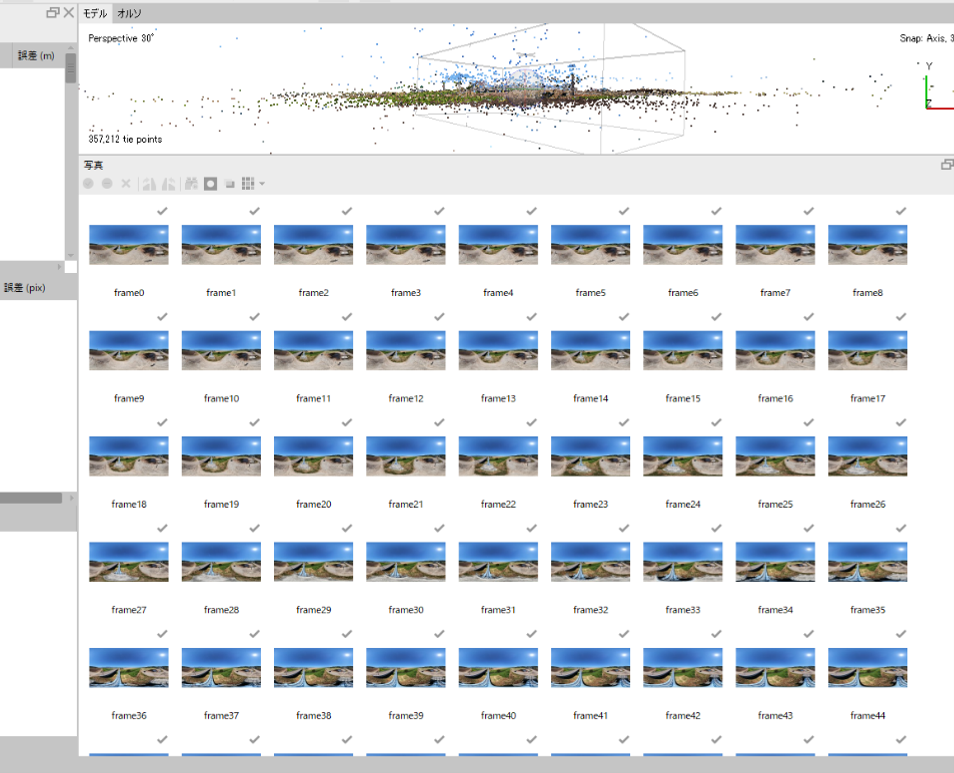
Task: Click the "frame11" label
Action: pos(313,398)
